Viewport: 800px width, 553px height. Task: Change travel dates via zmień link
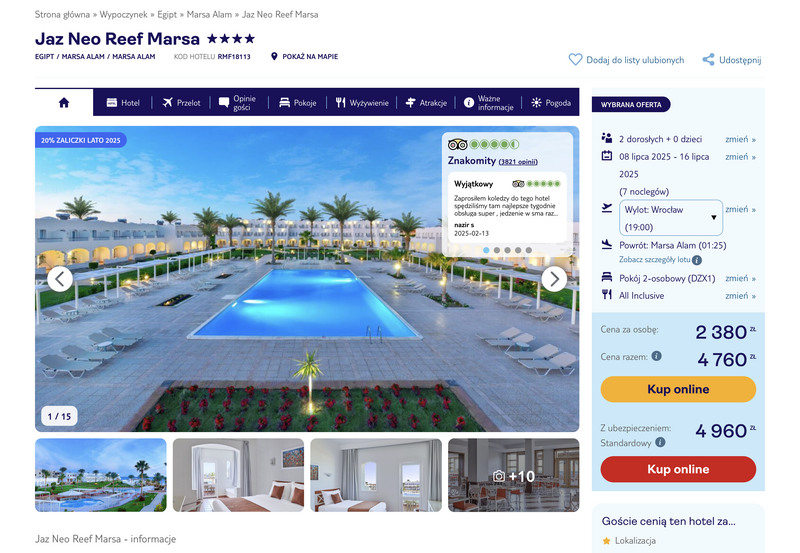pos(740,157)
